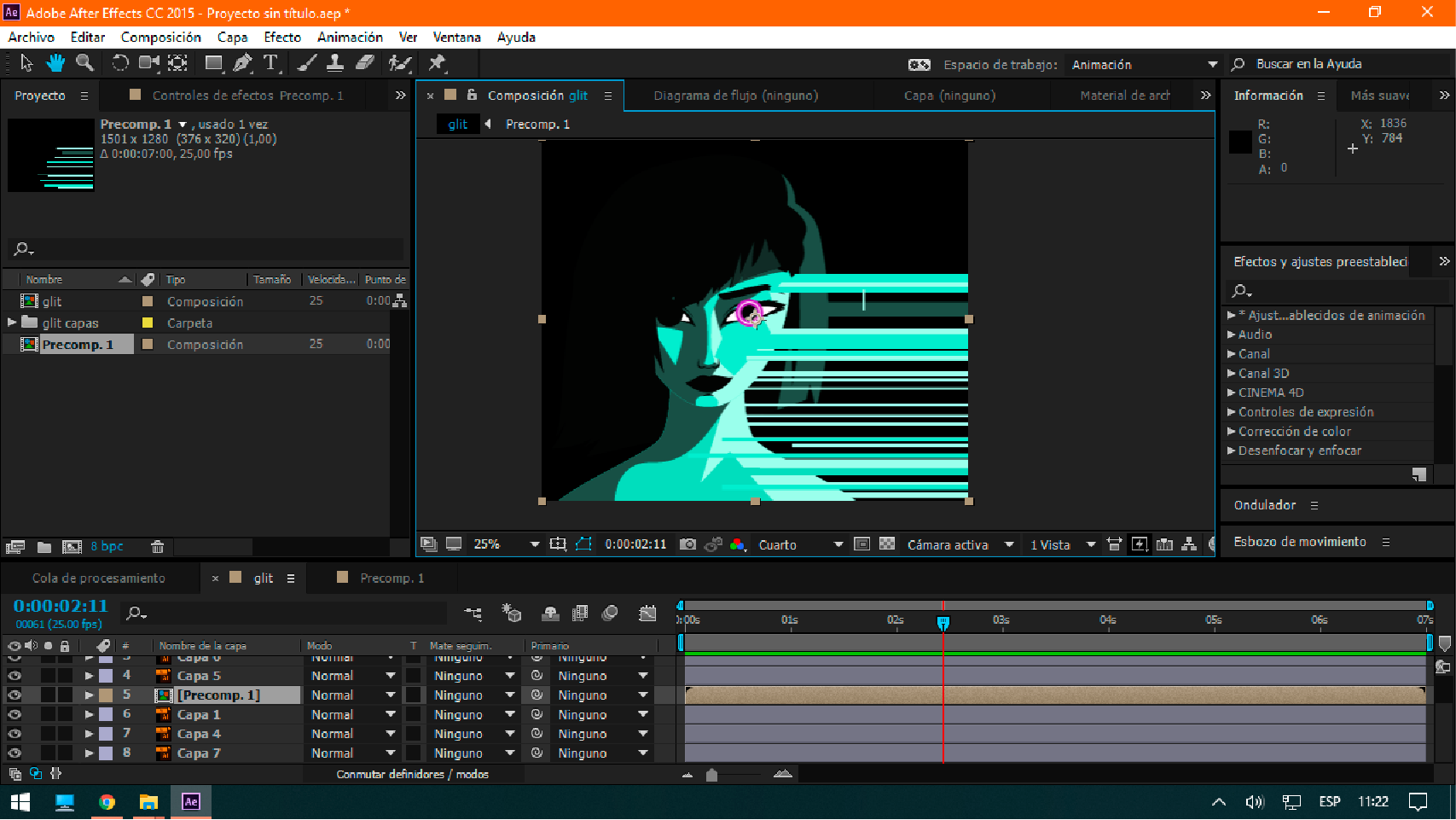Image resolution: width=1456 pixels, height=820 pixels.
Task: Click new folder icon in Project panel
Action: (x=44, y=547)
